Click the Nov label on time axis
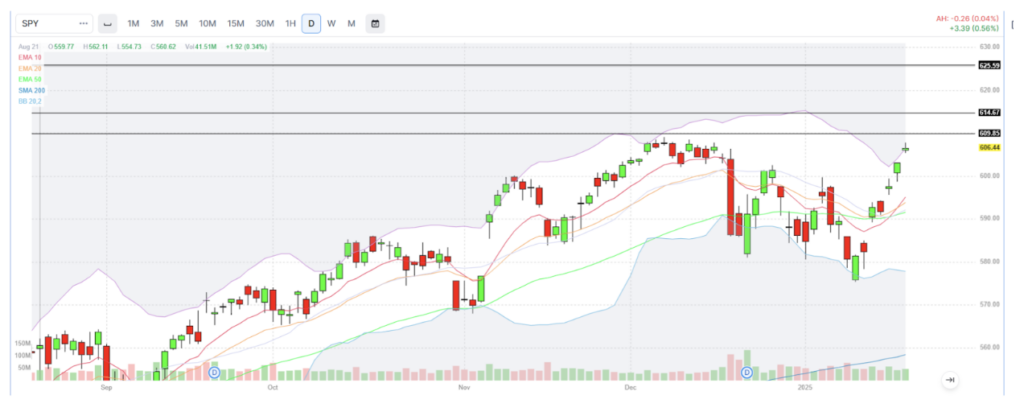Viewport: 1024px width, 408px height. (464, 388)
